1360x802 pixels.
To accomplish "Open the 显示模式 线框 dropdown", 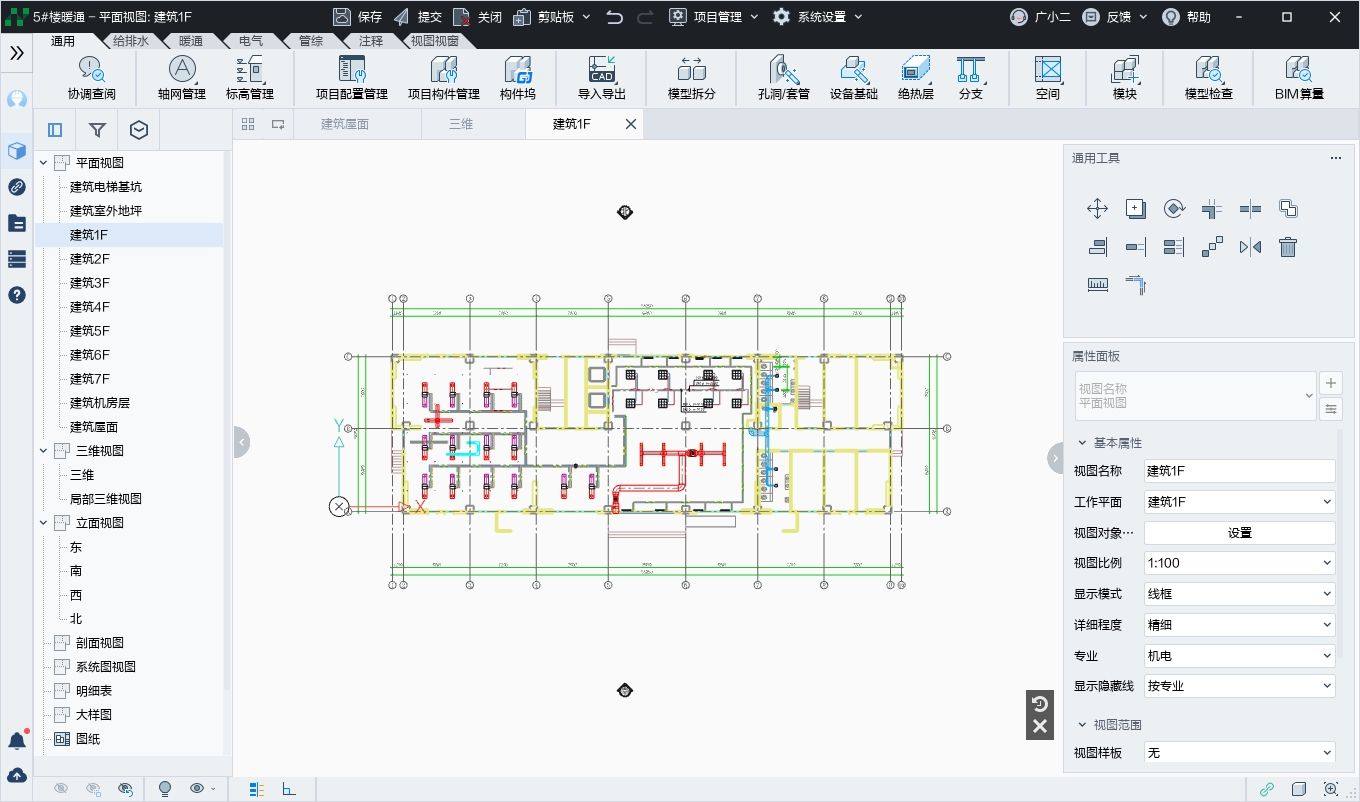I will click(1239, 594).
